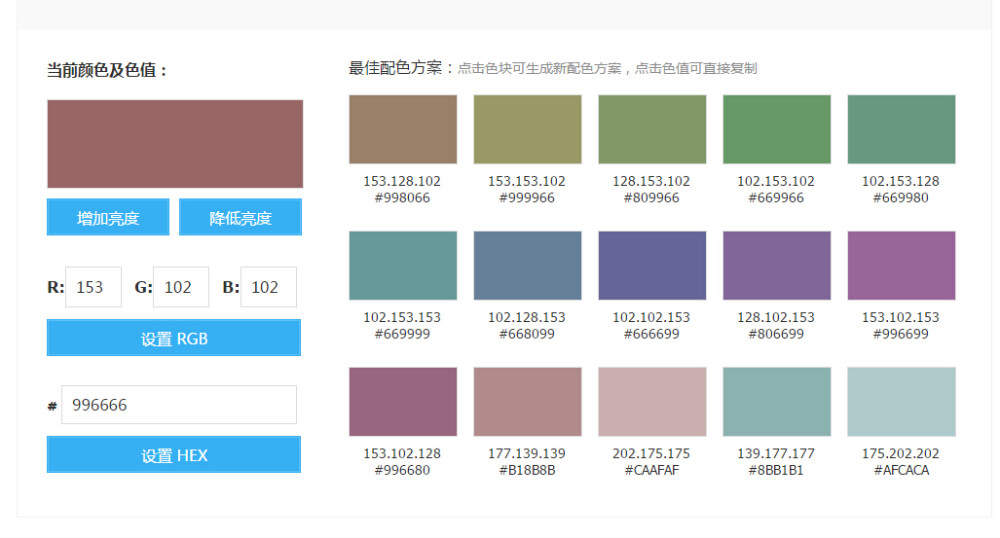Copy the #809966 hex value text
This screenshot has width=1000, height=538.
[651, 198]
